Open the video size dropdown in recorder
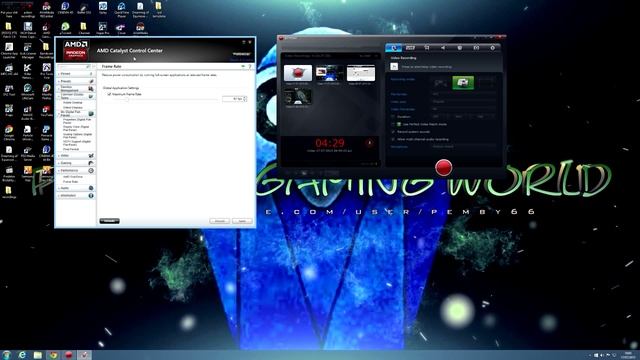 coord(464,102)
